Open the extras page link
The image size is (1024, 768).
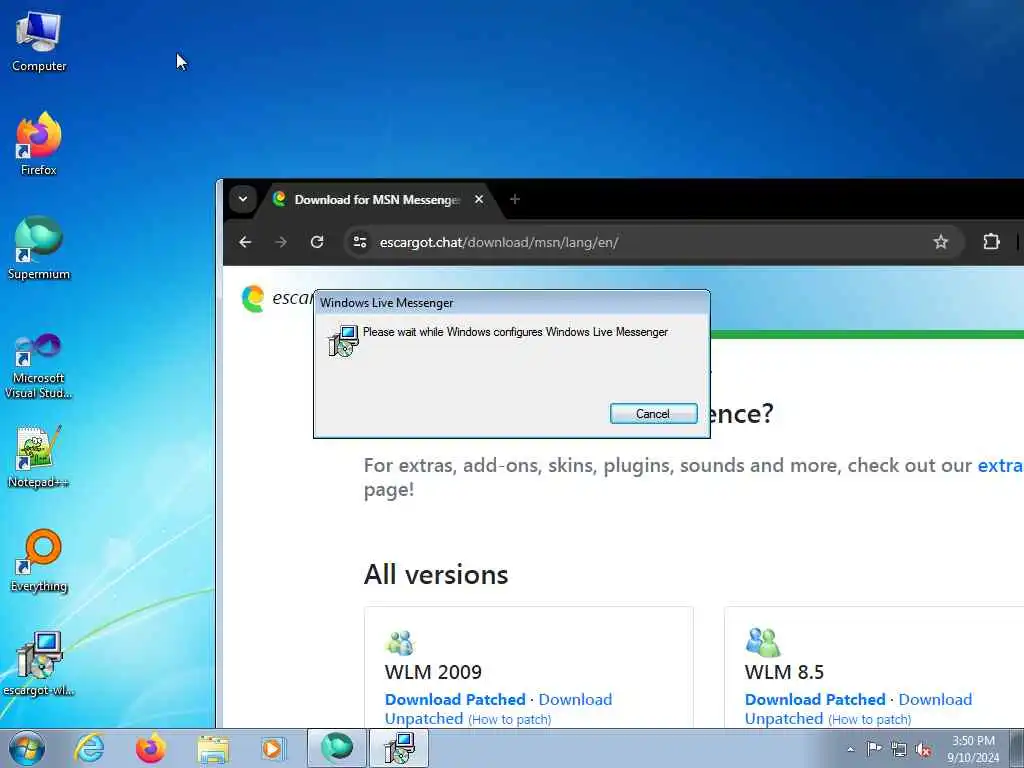(x=1000, y=466)
